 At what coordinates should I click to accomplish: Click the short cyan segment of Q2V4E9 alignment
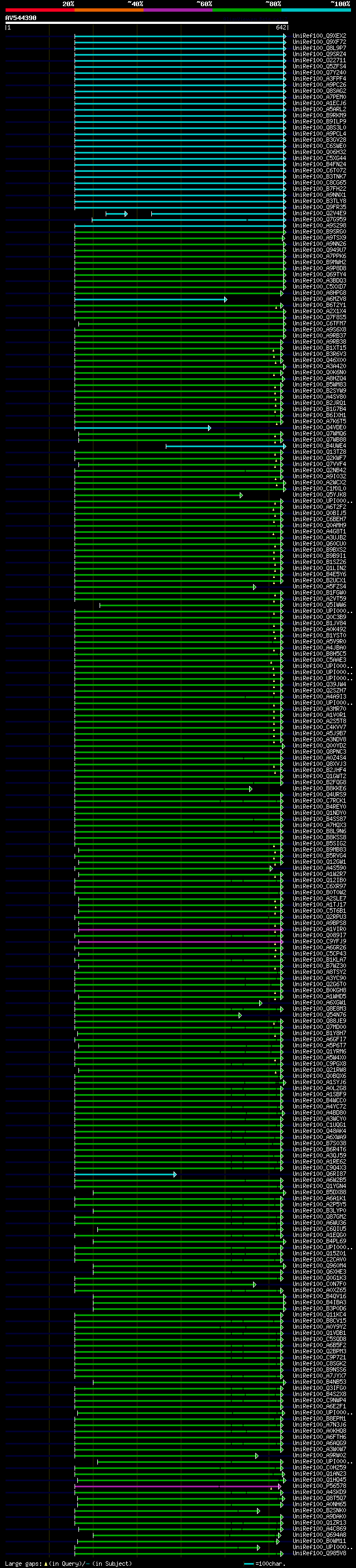116,214
